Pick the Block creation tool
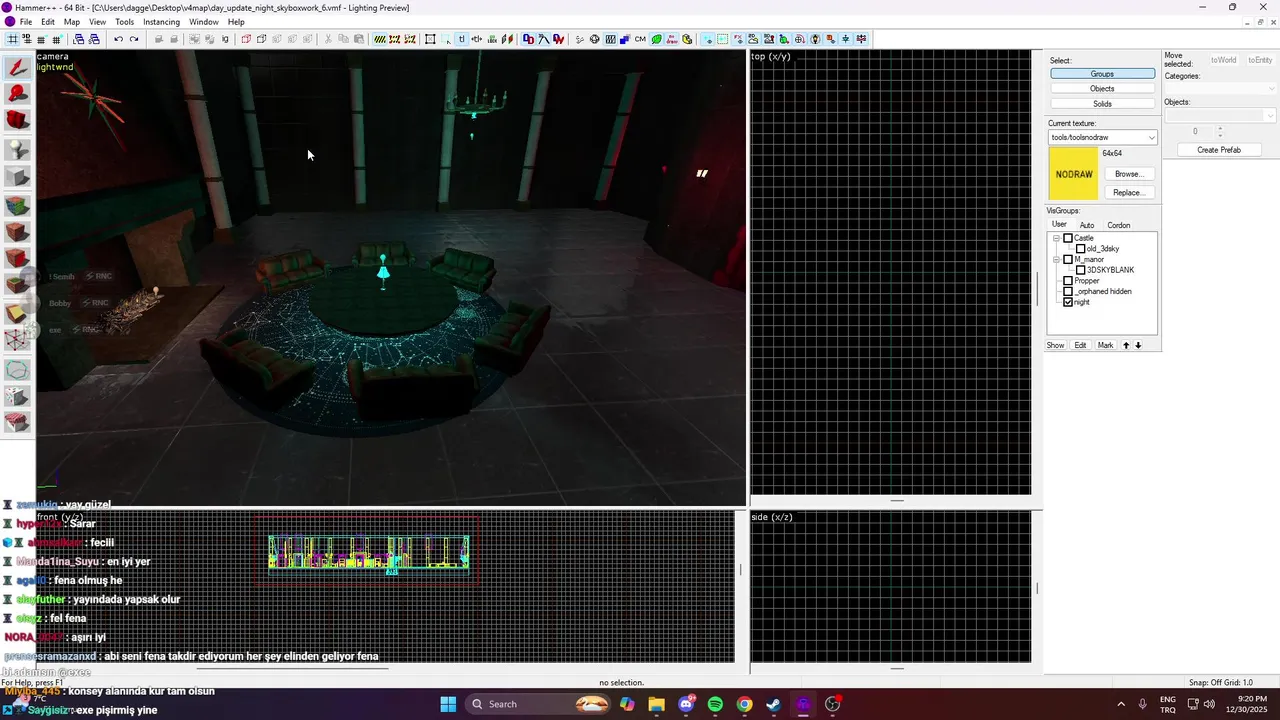1280x720 pixels. pos(17,177)
